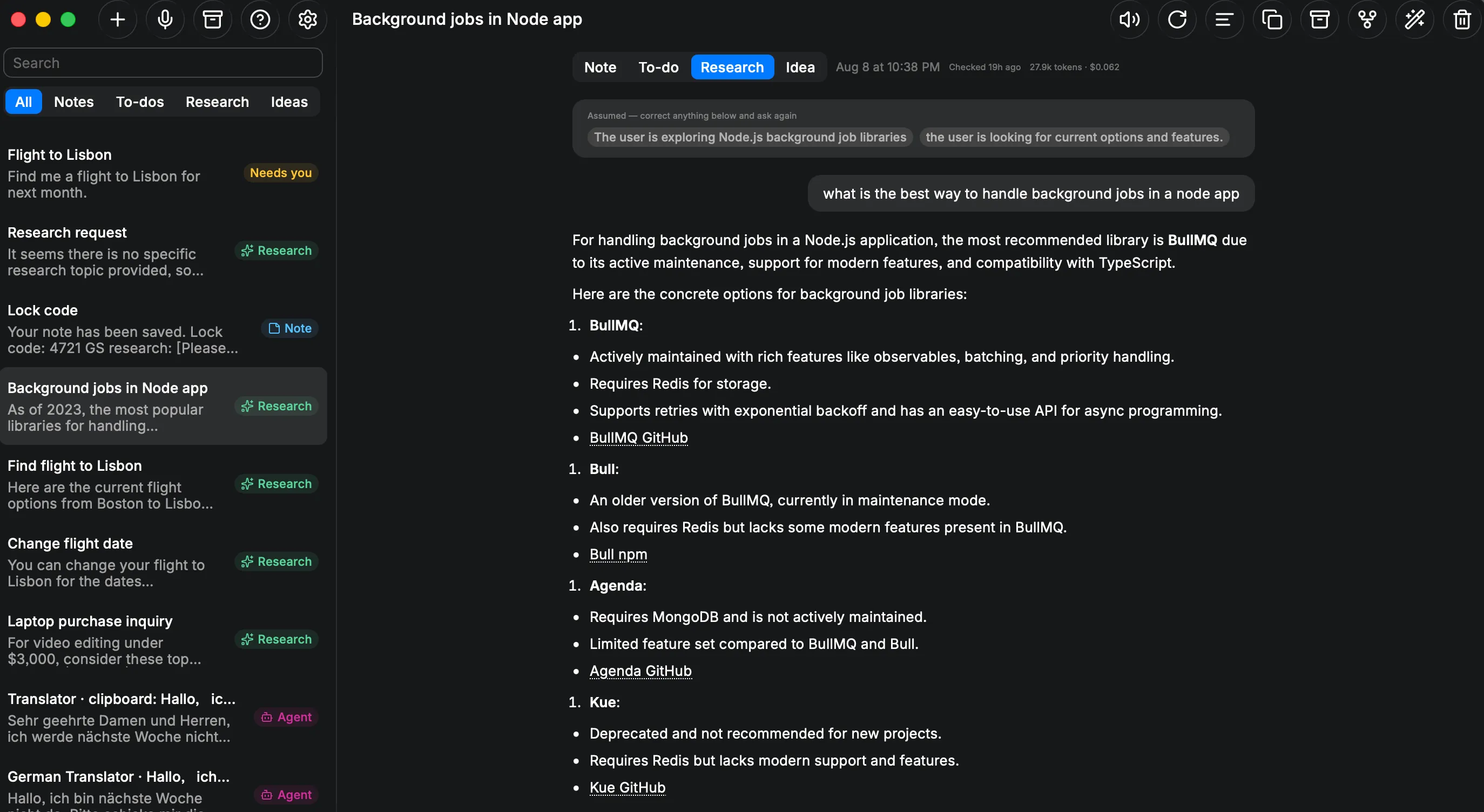The width and height of the screenshot is (1484, 812).
Task: Open the Translator clipboard agent entry
Action: [x=164, y=718]
